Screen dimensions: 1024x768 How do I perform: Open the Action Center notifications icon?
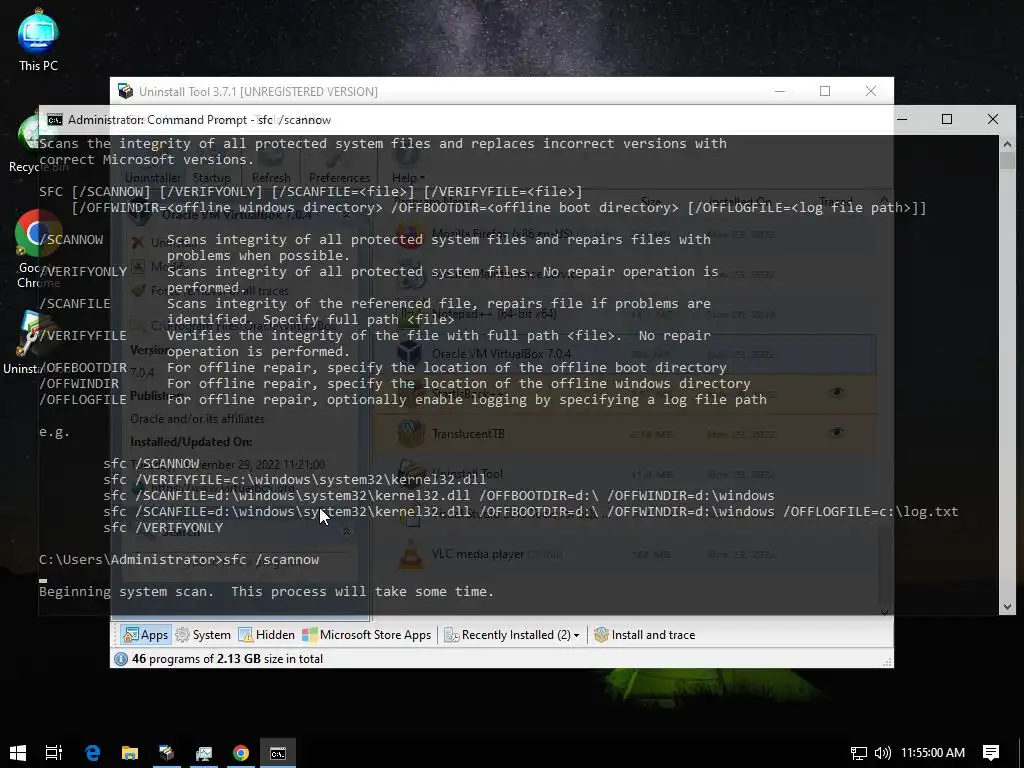tap(991, 753)
